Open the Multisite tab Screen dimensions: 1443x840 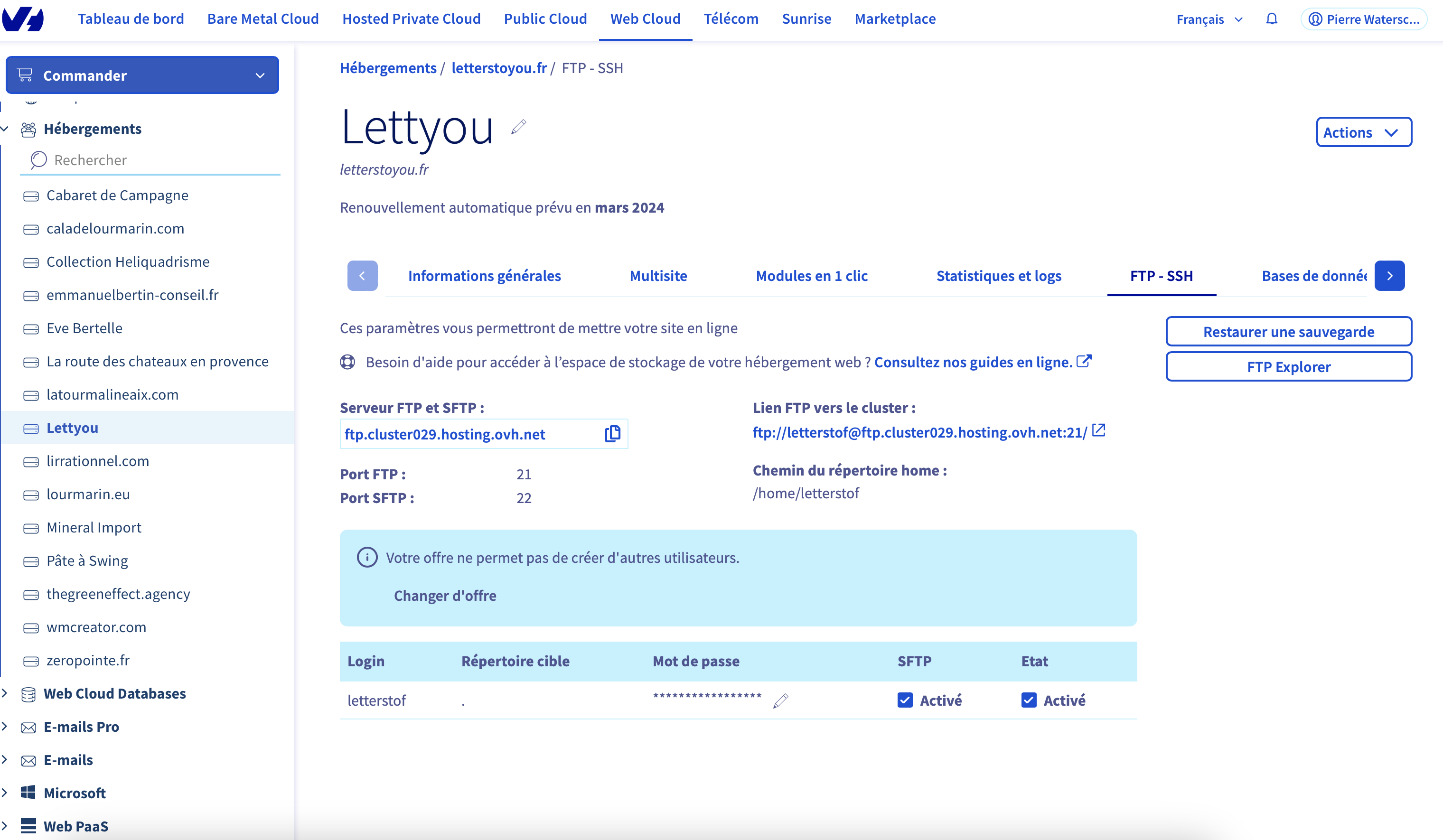(658, 276)
